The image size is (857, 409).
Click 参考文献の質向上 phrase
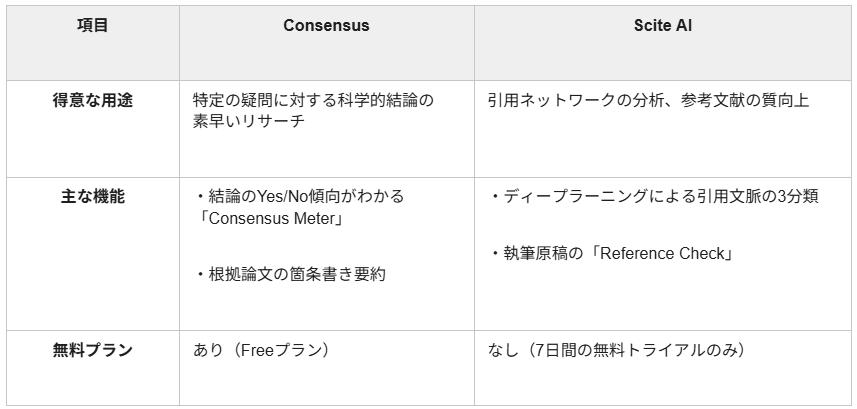pos(745,101)
